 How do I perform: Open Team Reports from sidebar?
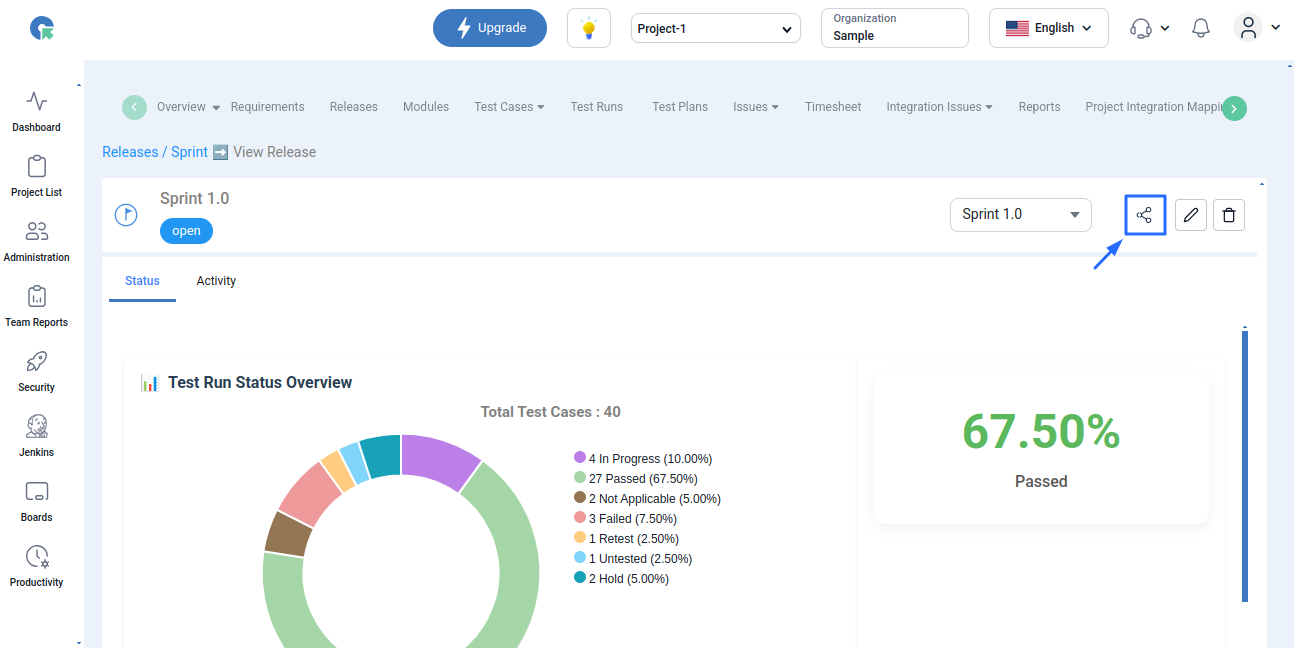(37, 305)
